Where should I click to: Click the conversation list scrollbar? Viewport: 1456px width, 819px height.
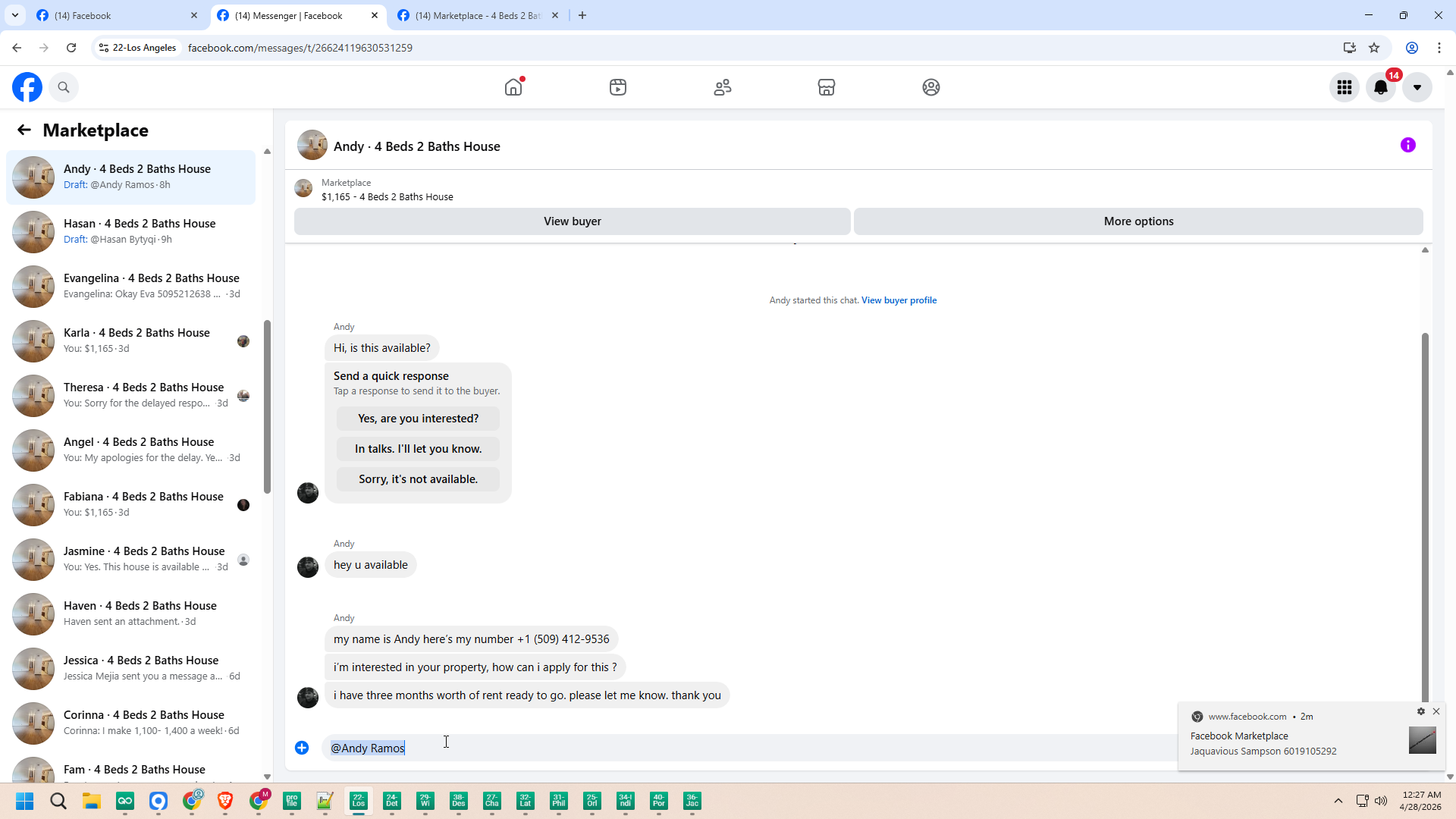(x=267, y=406)
